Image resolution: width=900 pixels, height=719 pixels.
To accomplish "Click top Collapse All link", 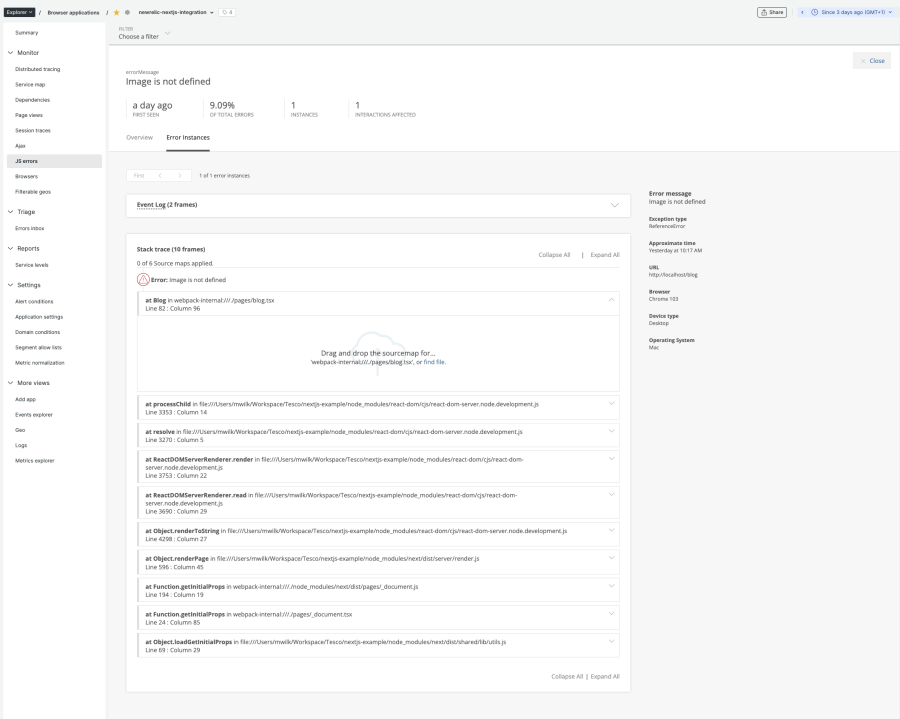I will click(x=554, y=255).
